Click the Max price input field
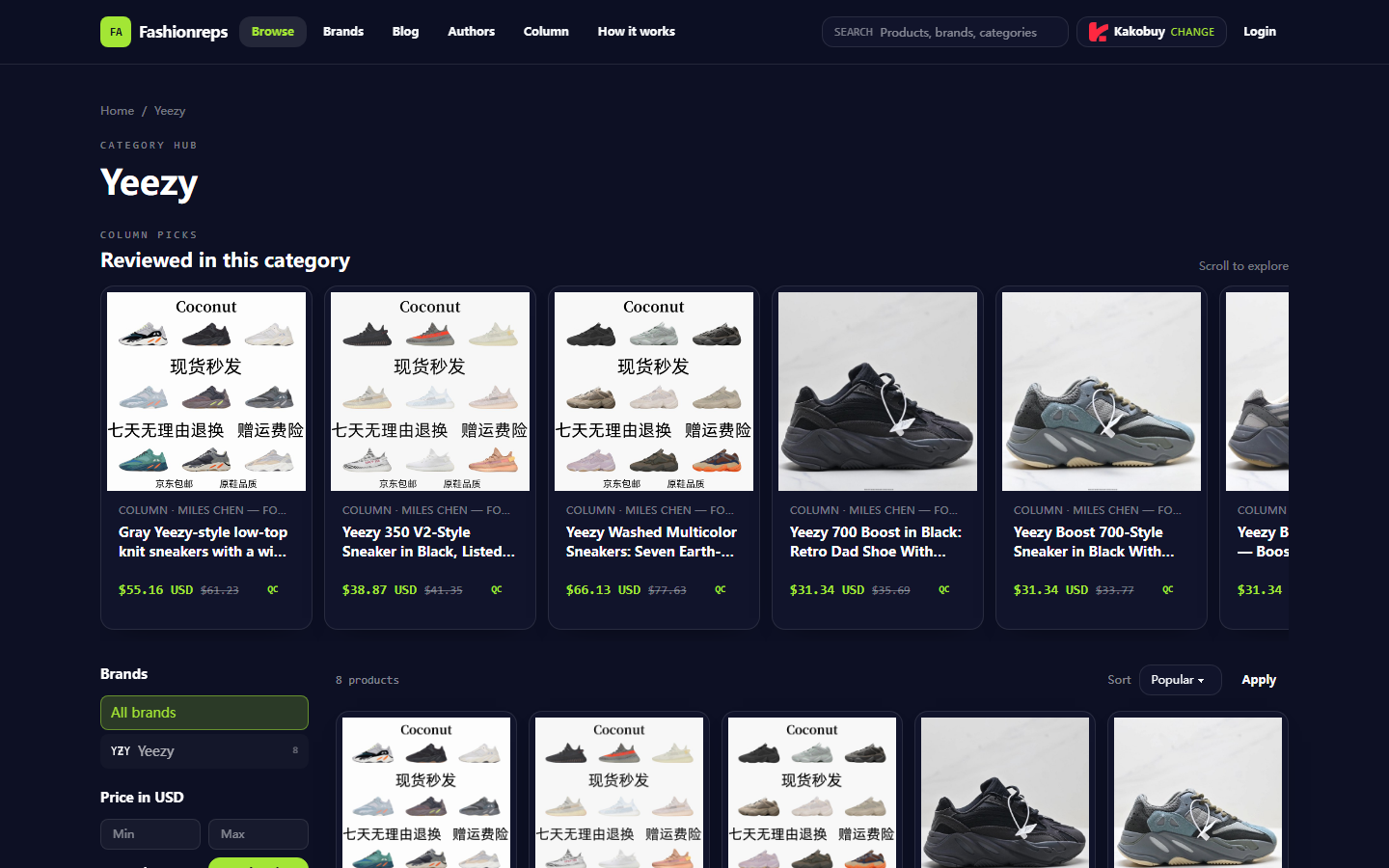 [259, 834]
